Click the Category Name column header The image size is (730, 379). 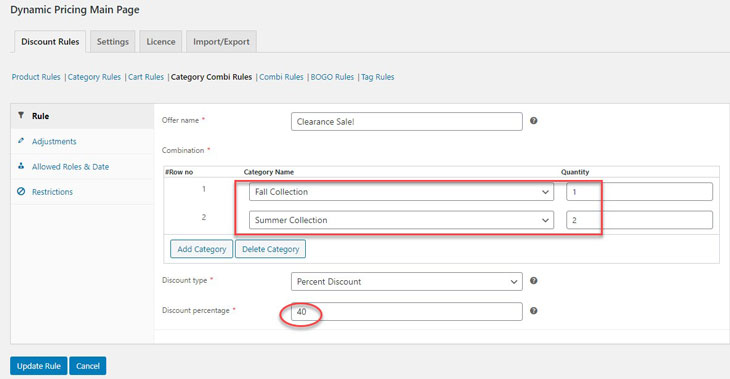(x=269, y=172)
